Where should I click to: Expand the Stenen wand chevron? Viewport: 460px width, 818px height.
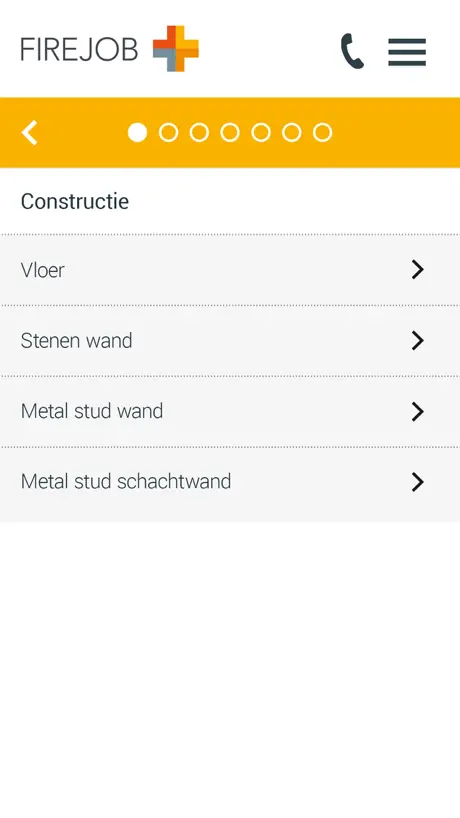(418, 341)
